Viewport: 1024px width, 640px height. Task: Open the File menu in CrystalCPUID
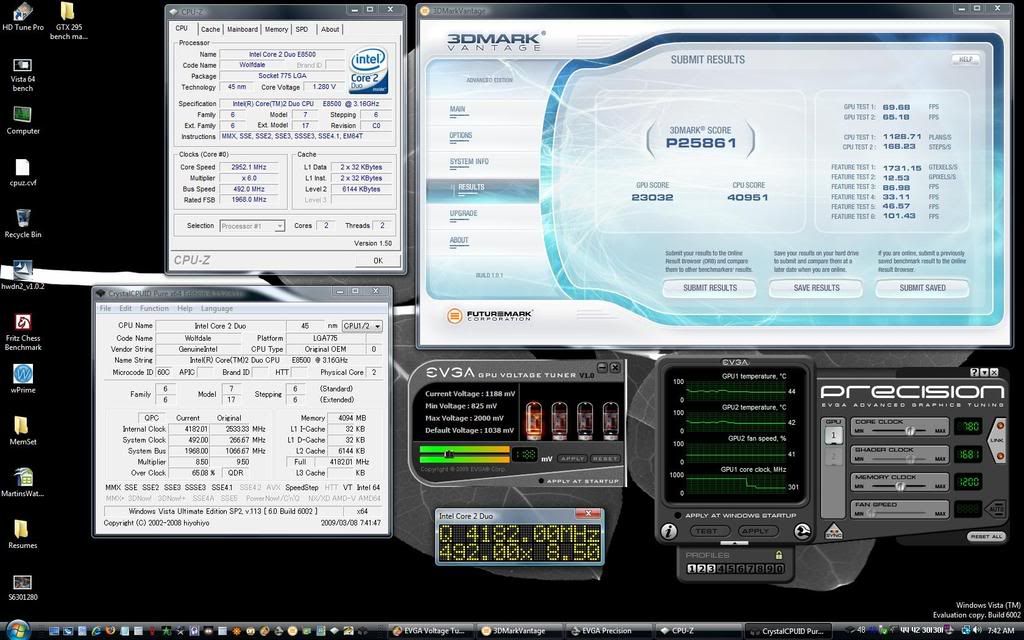point(105,308)
